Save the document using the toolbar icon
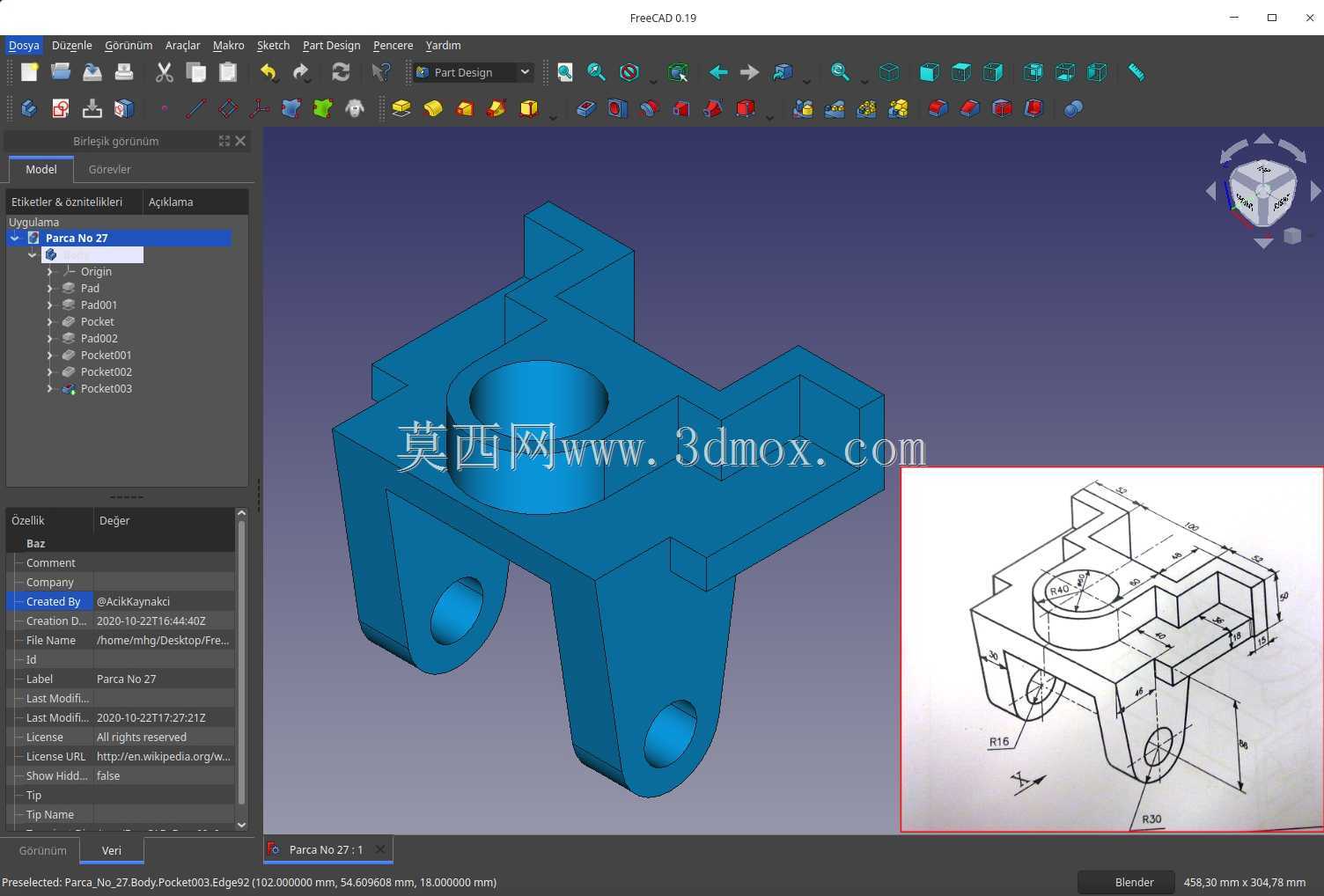1324x896 pixels. 92,72
